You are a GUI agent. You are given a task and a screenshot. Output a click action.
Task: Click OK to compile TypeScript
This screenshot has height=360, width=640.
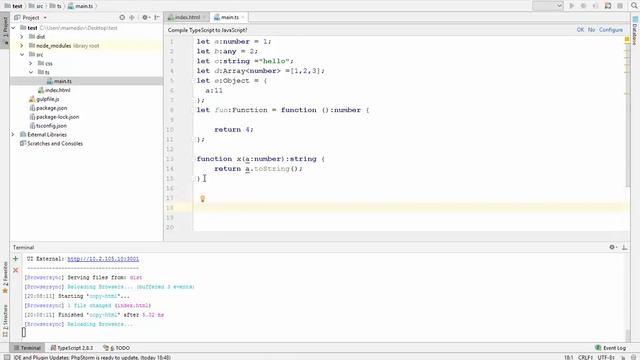coord(580,30)
